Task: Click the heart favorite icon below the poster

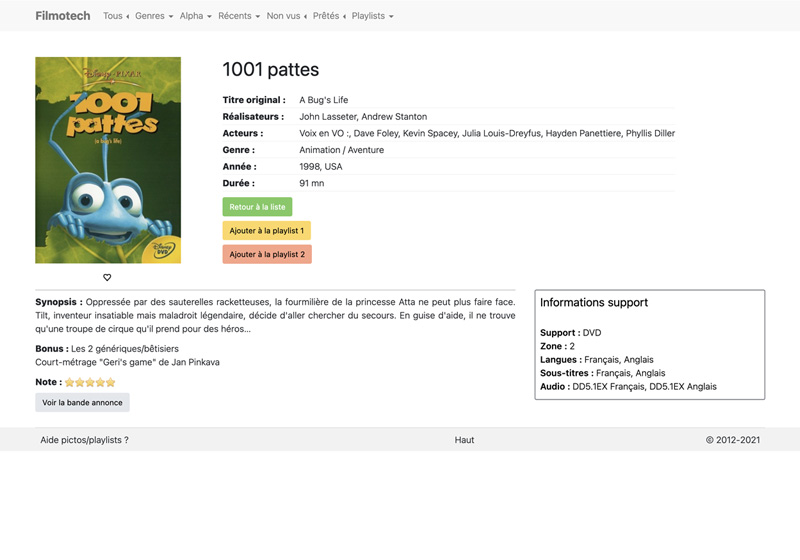Action: click(x=107, y=277)
